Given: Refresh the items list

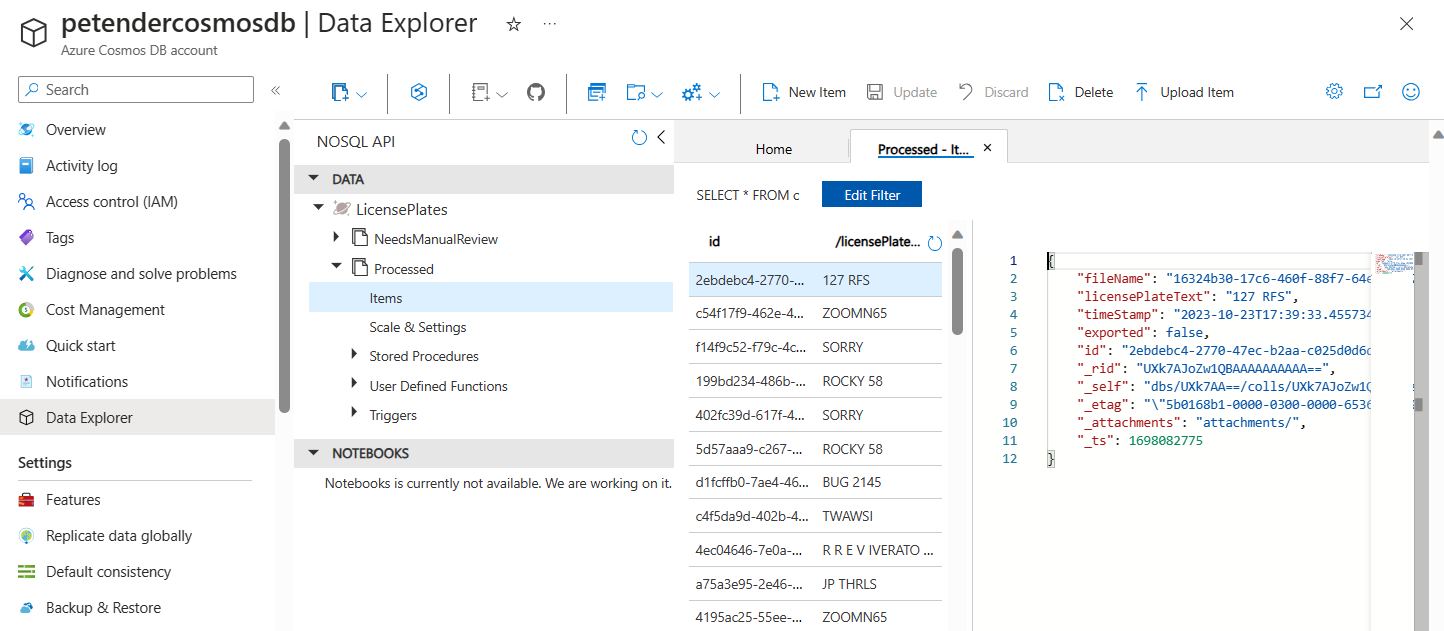Looking at the screenshot, I should pyautogui.click(x=935, y=243).
